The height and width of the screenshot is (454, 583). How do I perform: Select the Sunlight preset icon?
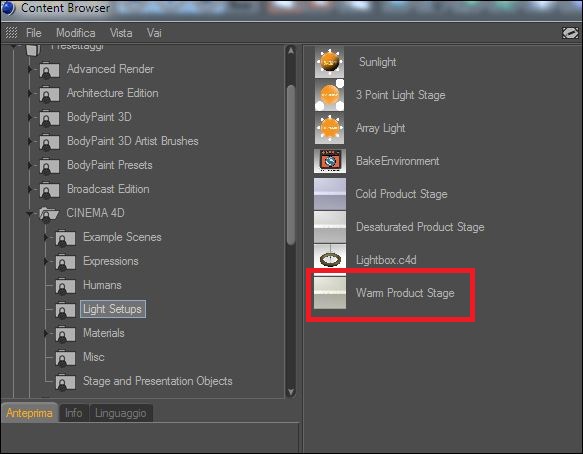coord(329,62)
